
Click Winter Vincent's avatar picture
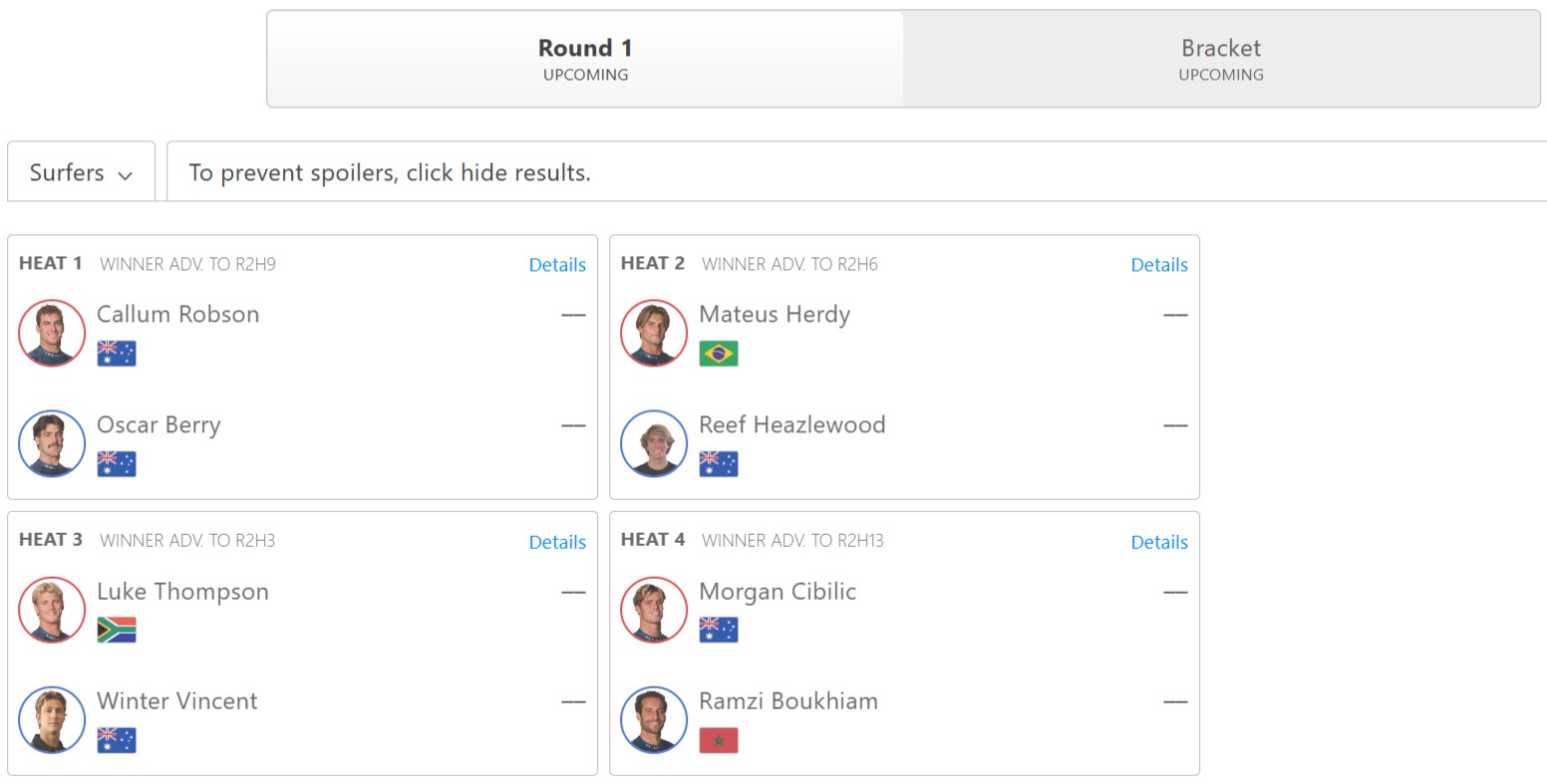[x=52, y=719]
